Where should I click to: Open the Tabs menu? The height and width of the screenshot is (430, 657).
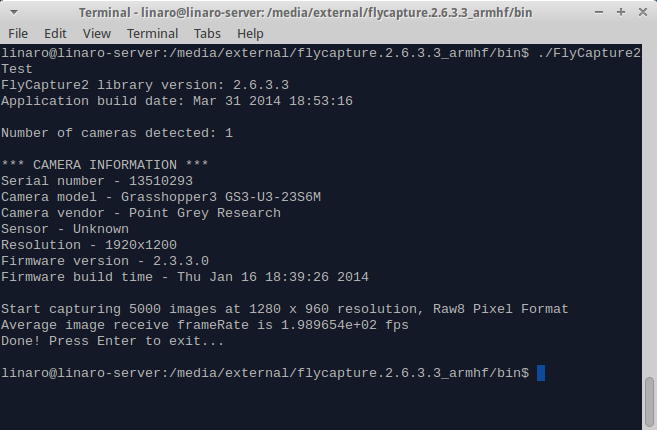pyautogui.click(x=207, y=34)
